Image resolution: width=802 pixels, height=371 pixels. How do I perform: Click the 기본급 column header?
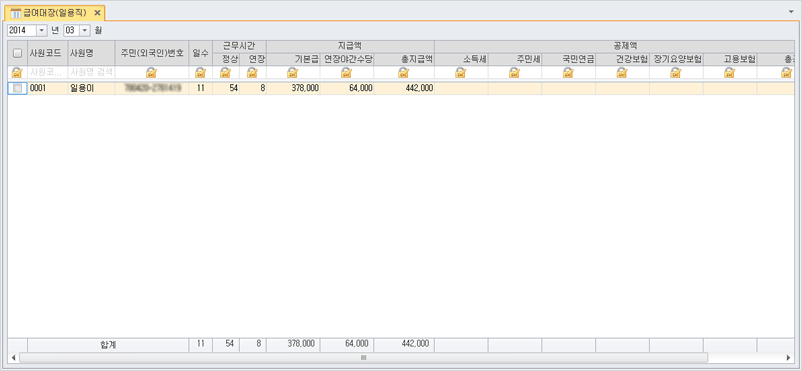pos(294,59)
